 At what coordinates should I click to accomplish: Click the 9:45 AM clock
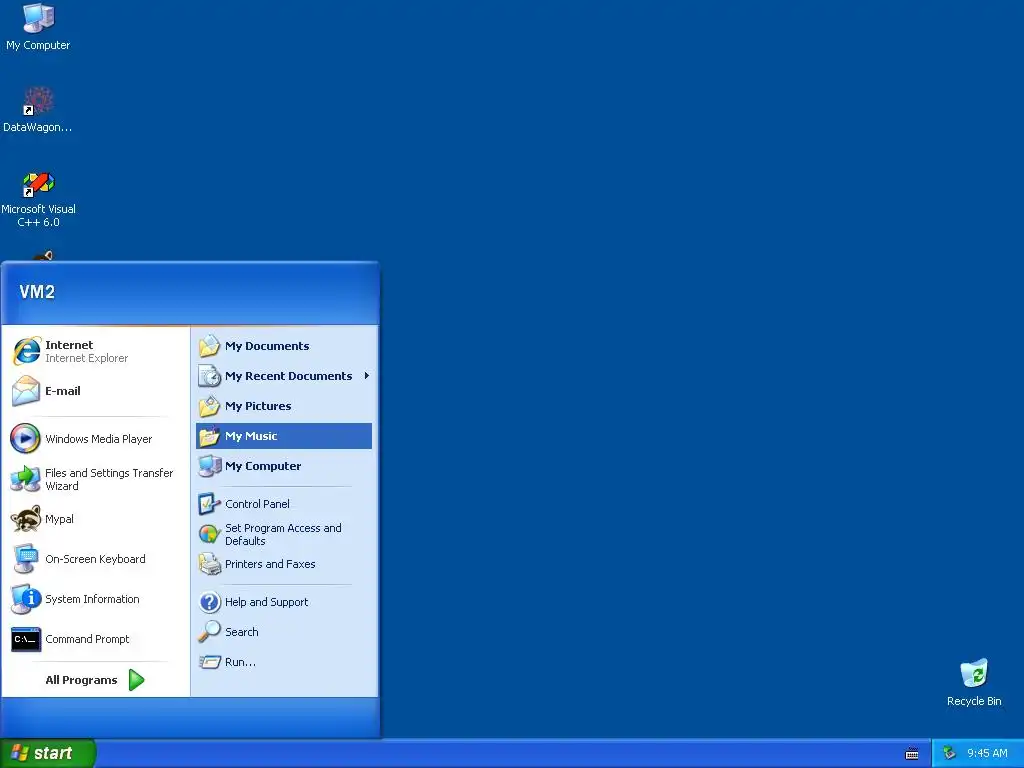tap(987, 753)
